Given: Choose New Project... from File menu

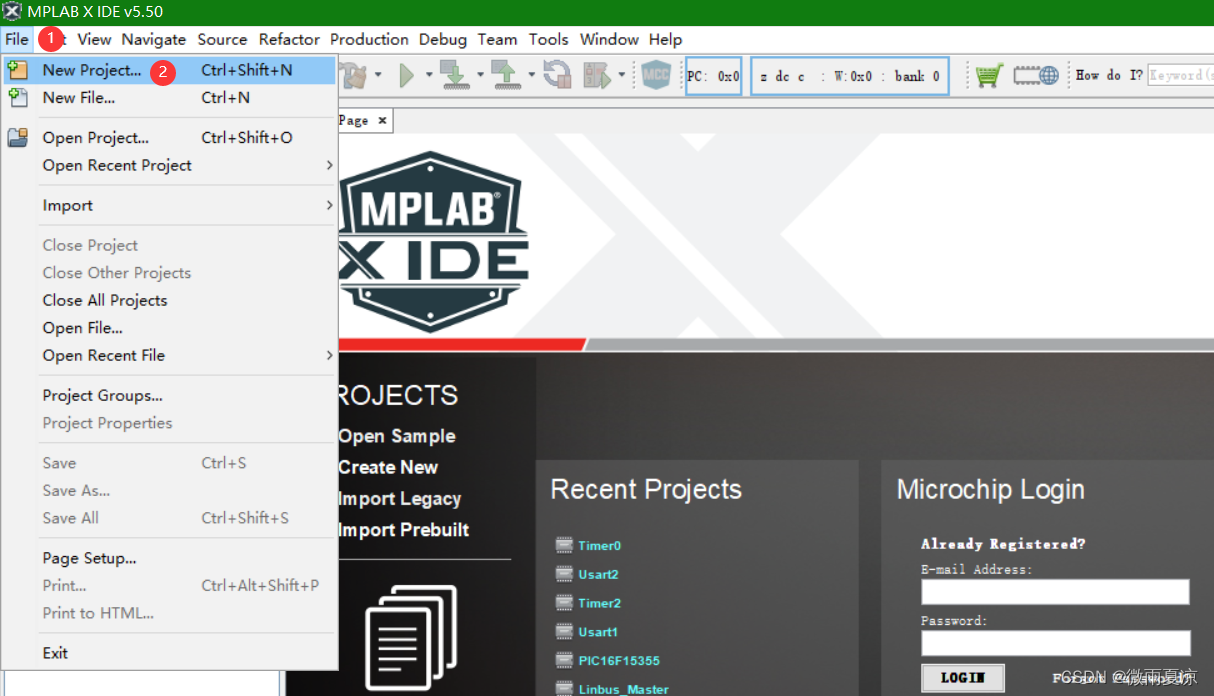Looking at the screenshot, I should click(169, 70).
